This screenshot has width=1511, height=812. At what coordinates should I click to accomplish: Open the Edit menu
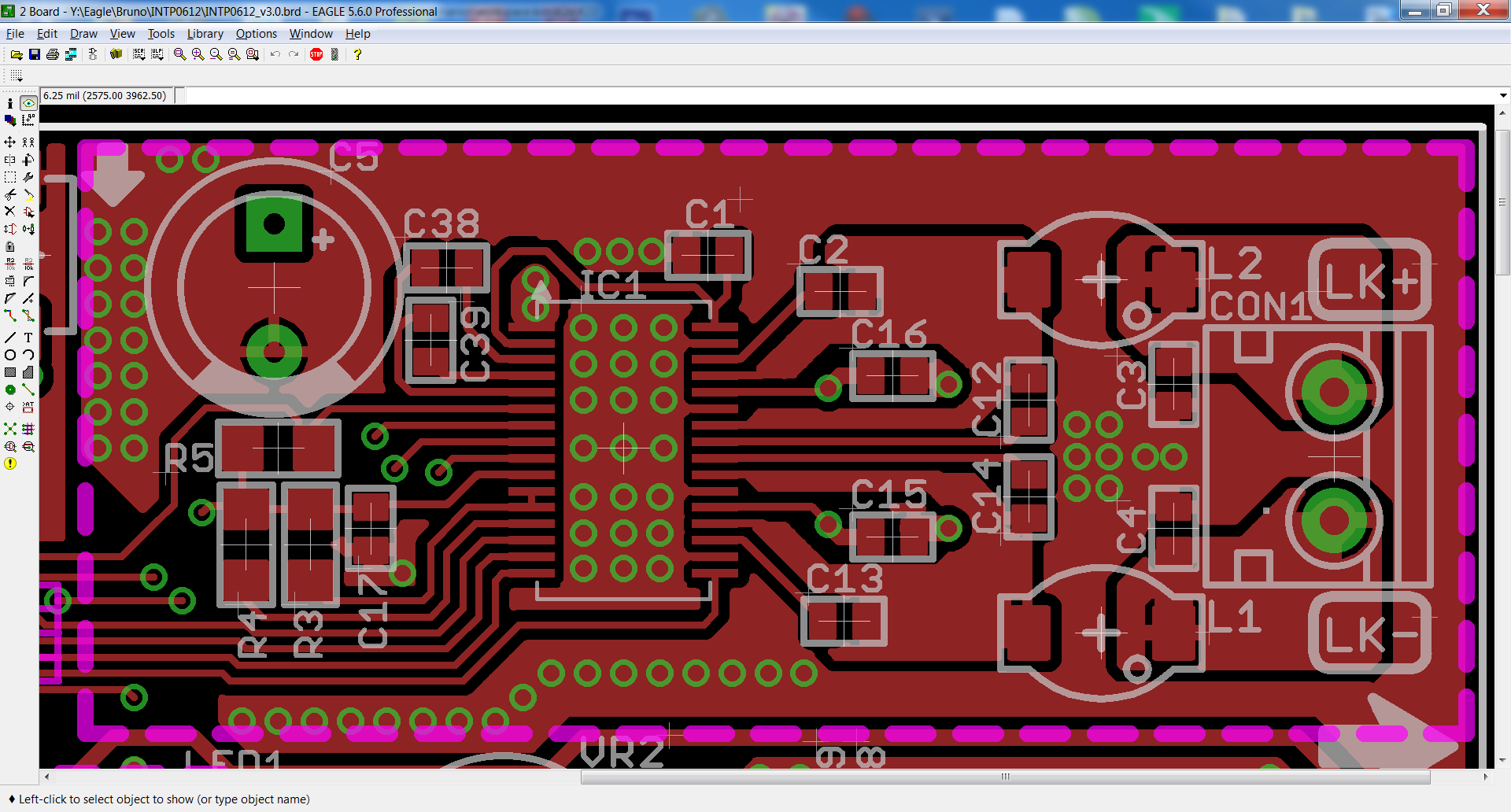pos(47,34)
